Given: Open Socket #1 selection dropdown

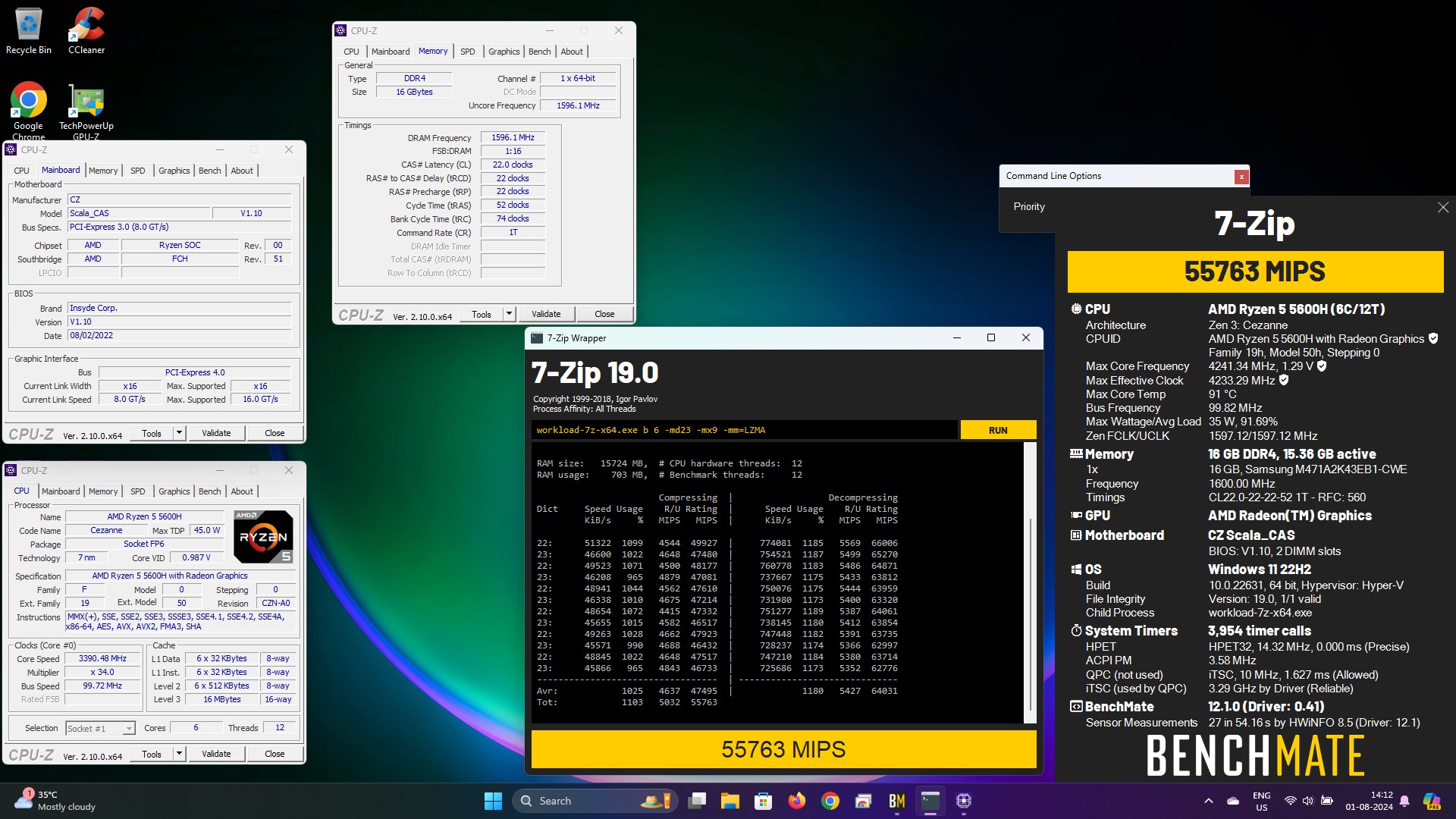Looking at the screenshot, I should [100, 728].
